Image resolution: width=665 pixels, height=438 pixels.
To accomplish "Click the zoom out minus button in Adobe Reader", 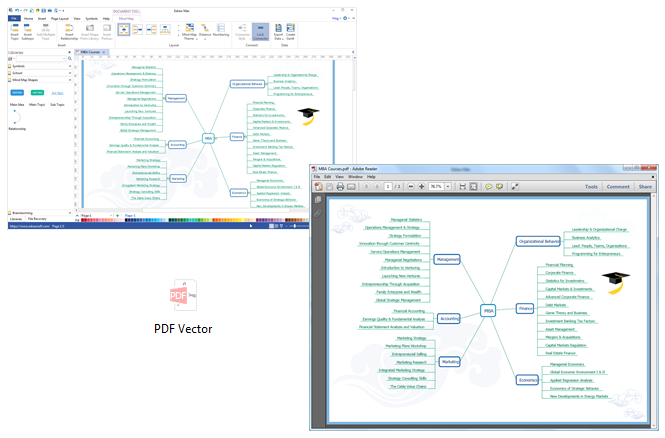I will 412,186.
